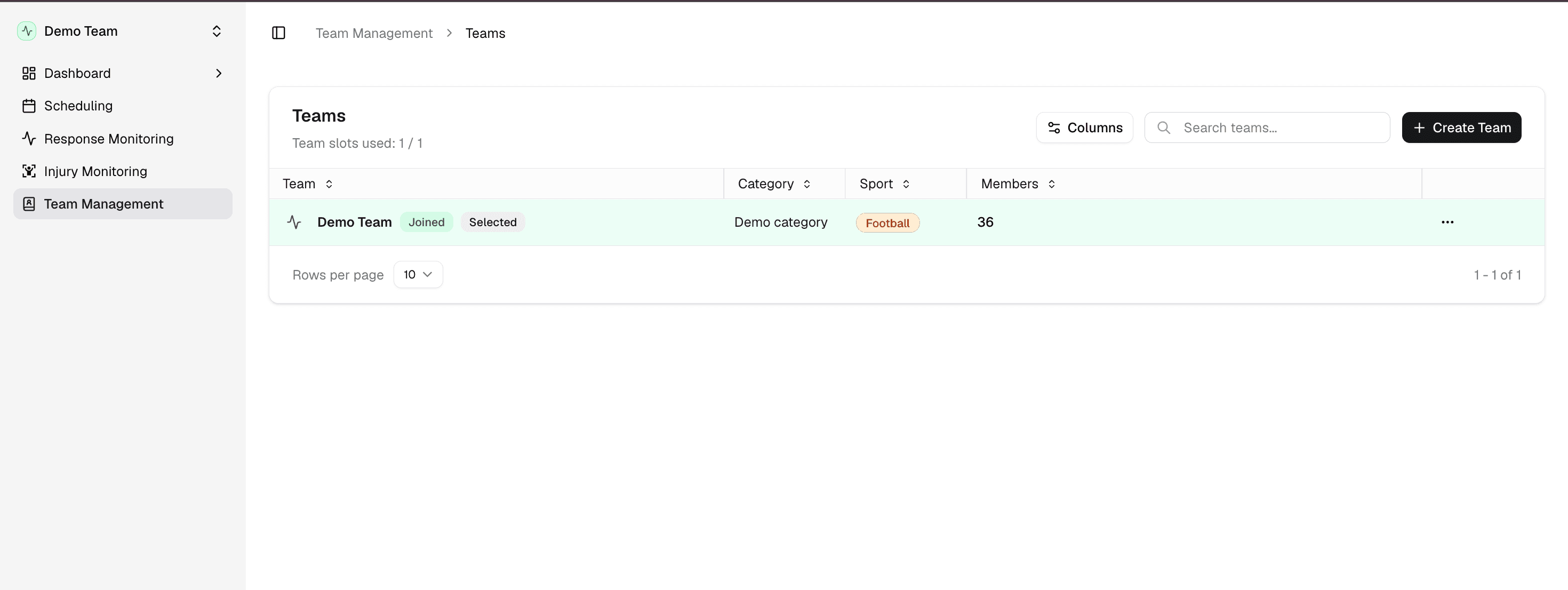Click the Team Management breadcrumb link

point(374,33)
